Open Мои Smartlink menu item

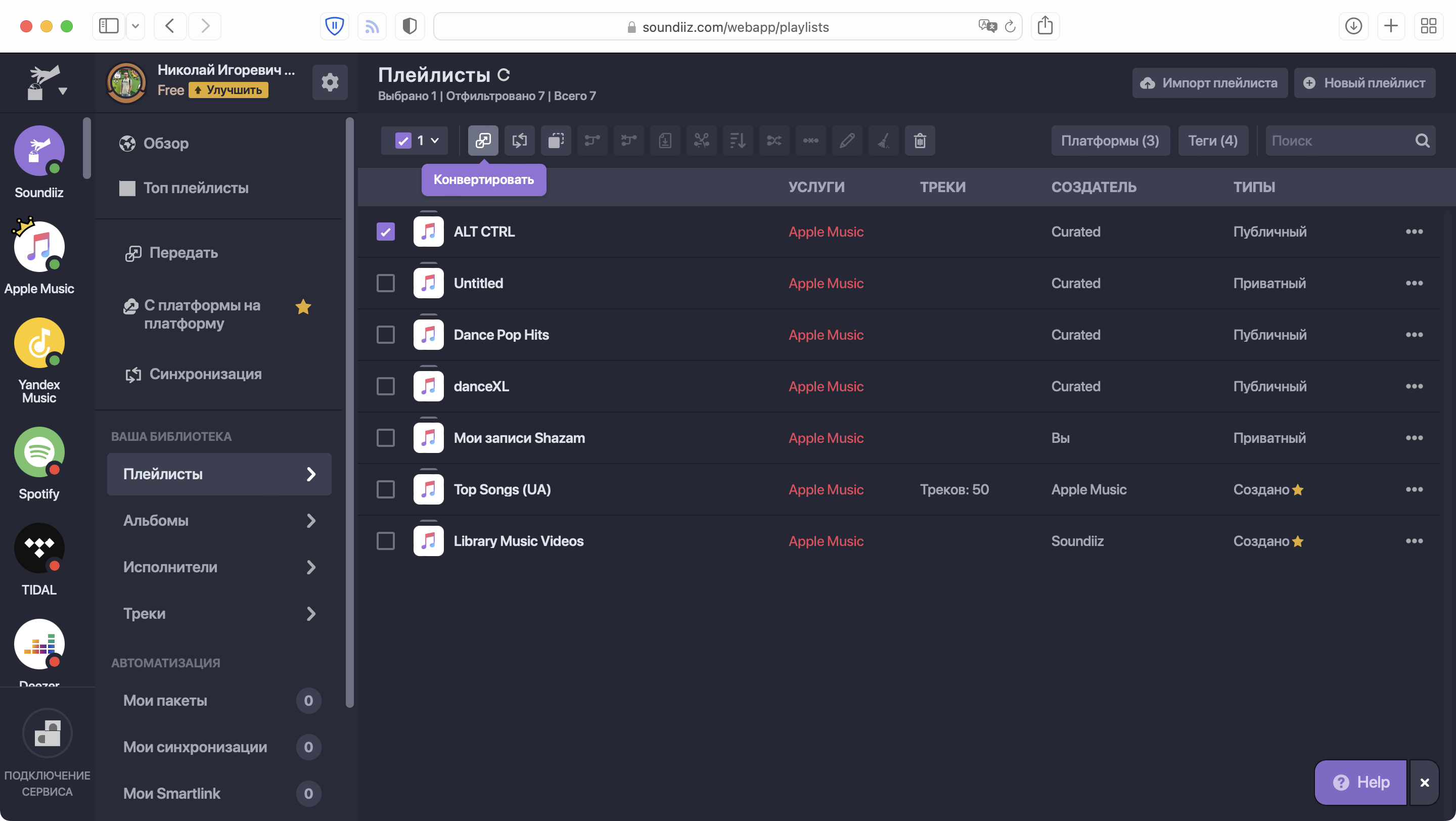(219, 793)
